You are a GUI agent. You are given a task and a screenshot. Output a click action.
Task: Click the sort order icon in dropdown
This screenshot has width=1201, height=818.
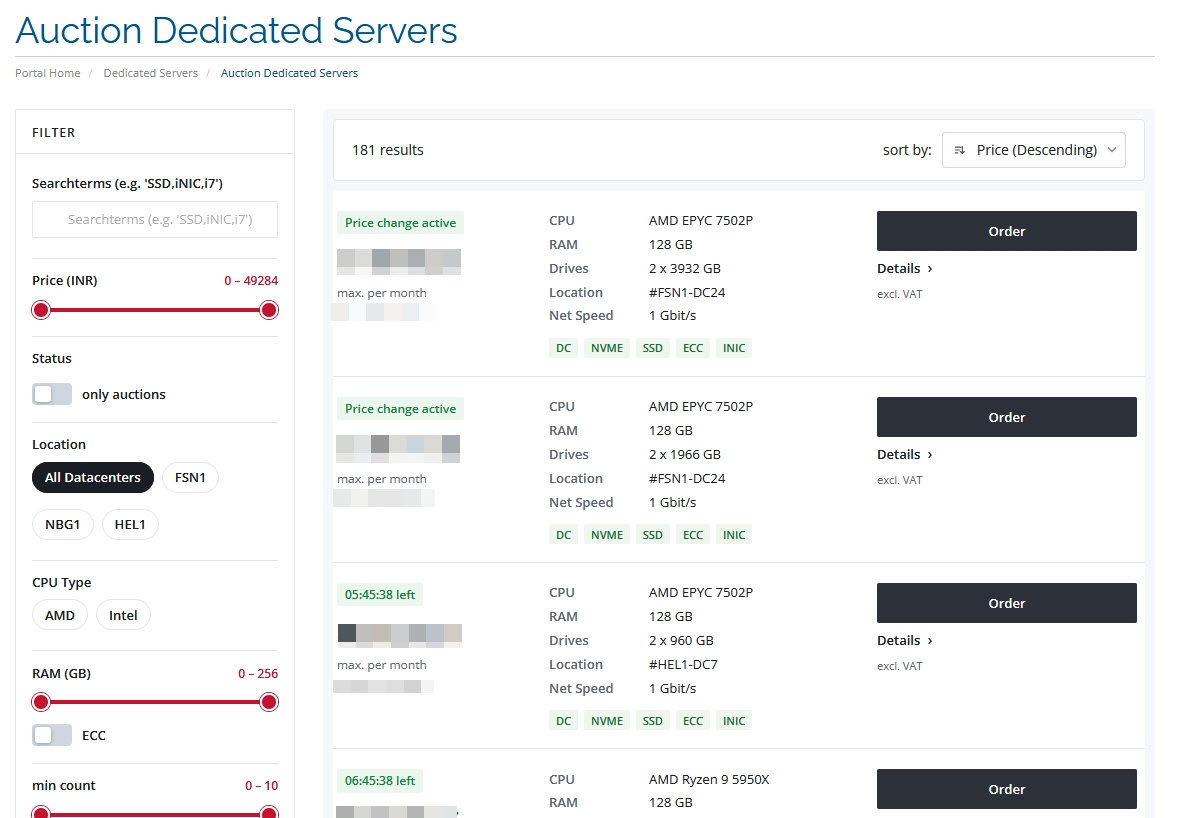pyautogui.click(x=959, y=150)
